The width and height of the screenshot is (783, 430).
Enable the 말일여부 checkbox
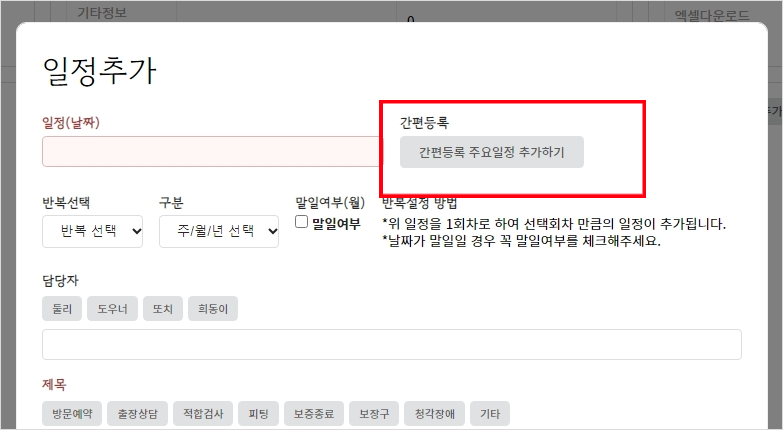pyautogui.click(x=301, y=223)
